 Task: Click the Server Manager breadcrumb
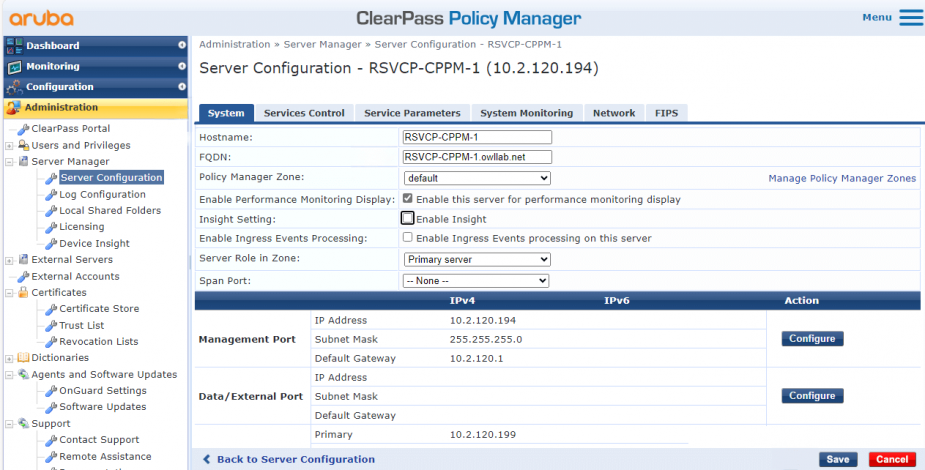click(x=322, y=44)
